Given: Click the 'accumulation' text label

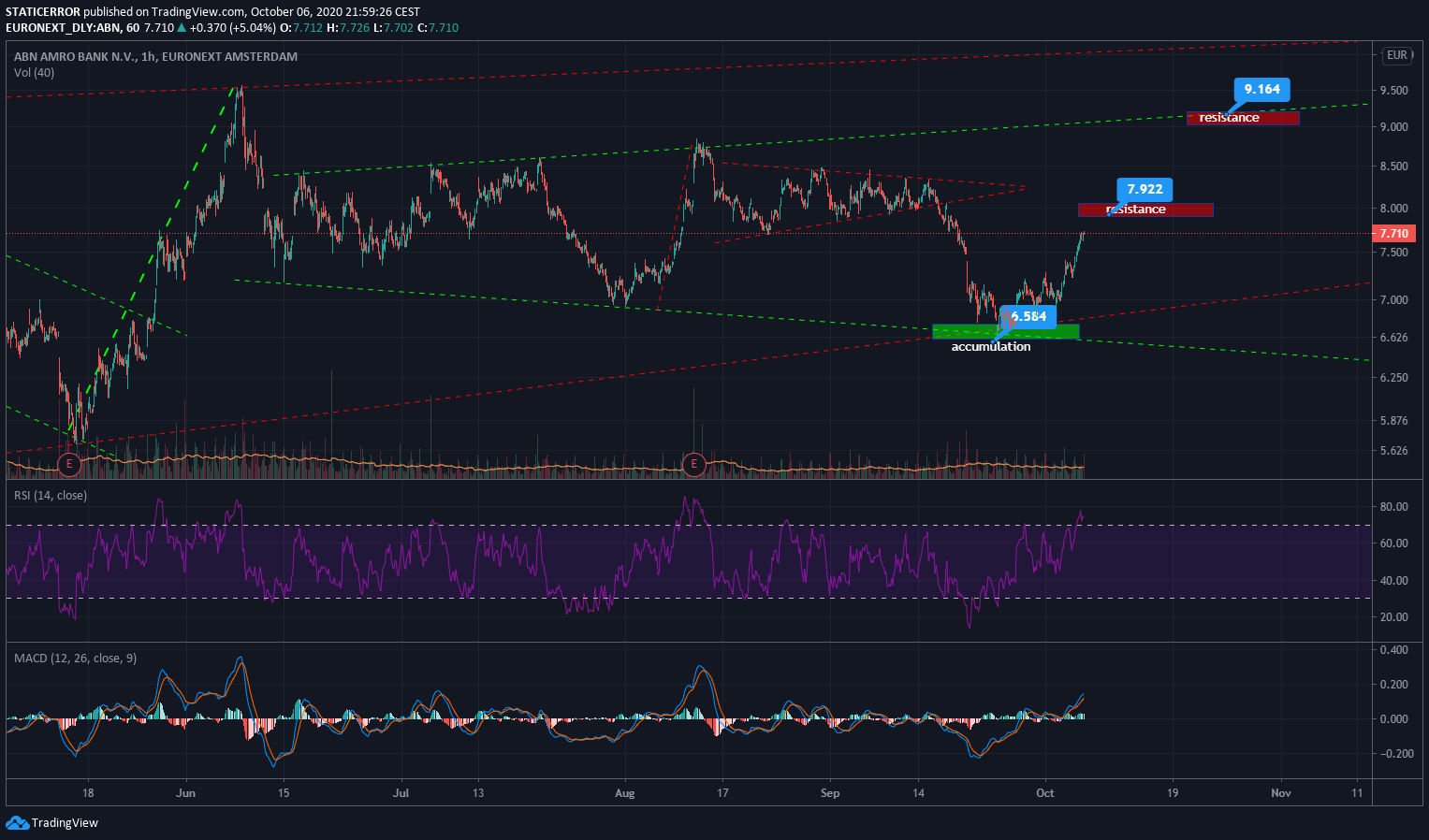Looking at the screenshot, I should click(991, 347).
